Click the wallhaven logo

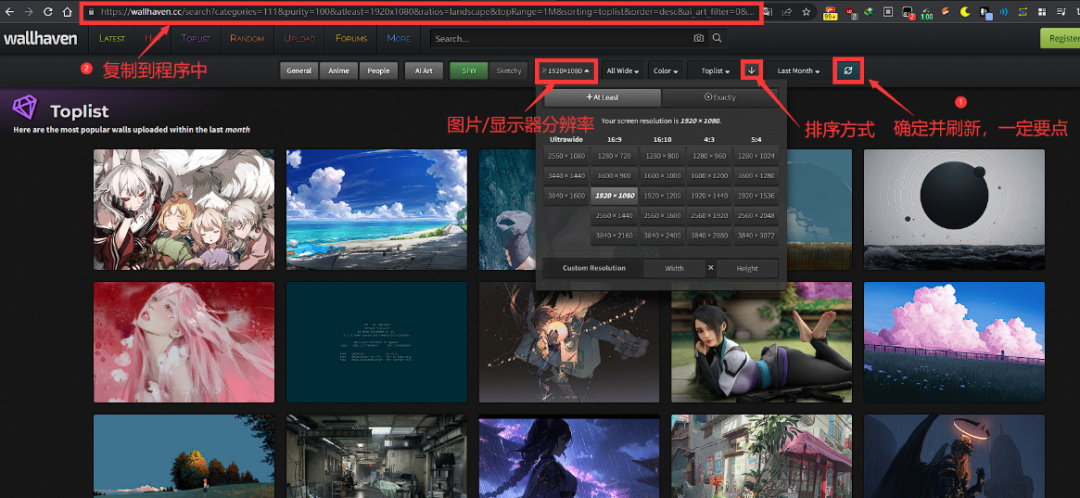coord(40,39)
